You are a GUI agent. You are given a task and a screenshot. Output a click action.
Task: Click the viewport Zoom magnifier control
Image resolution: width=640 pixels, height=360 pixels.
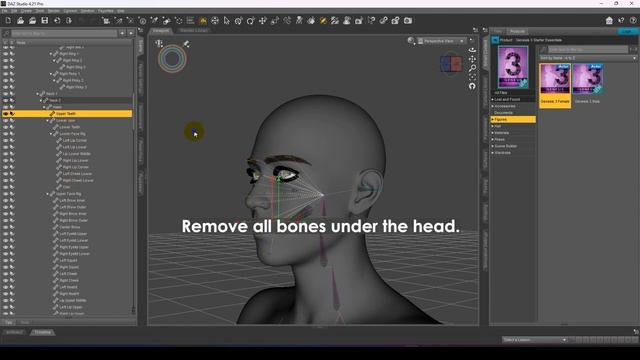pyautogui.click(x=472, y=68)
